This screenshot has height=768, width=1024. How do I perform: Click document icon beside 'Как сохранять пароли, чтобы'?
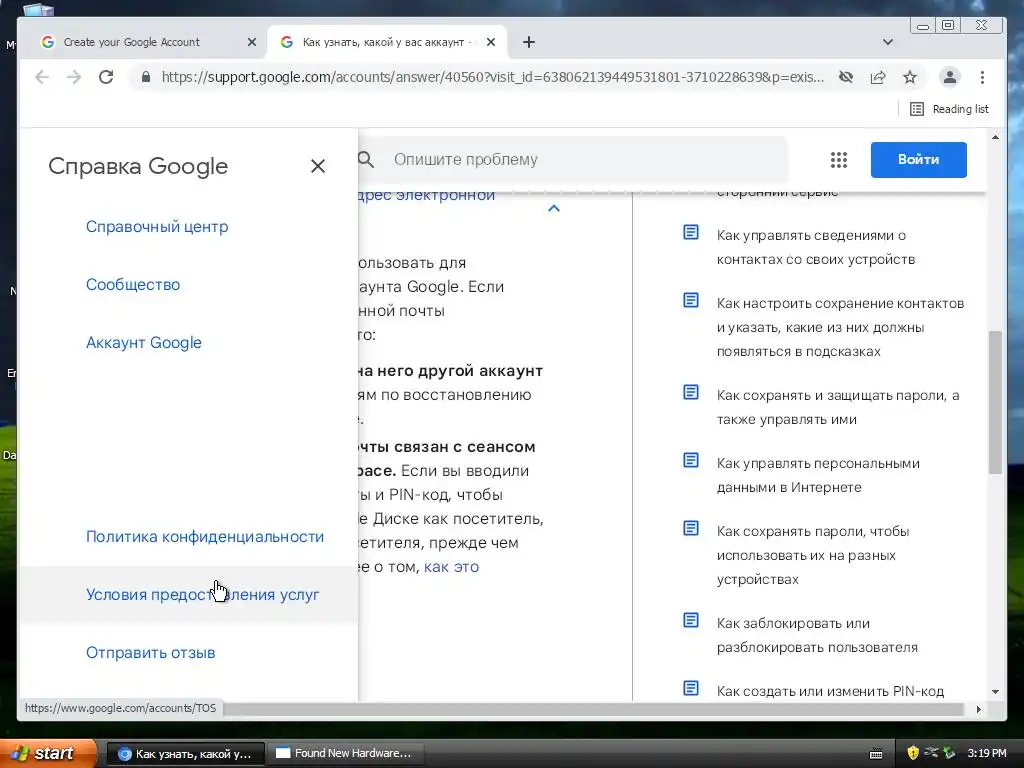tap(691, 528)
